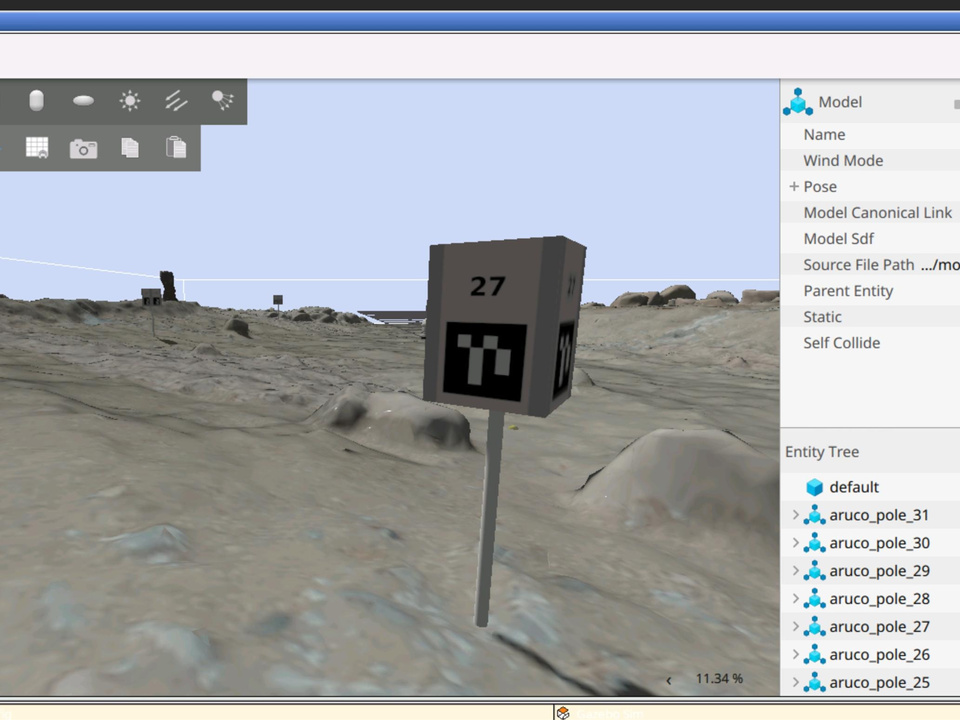Click the Entity Tree panel title

[822, 452]
